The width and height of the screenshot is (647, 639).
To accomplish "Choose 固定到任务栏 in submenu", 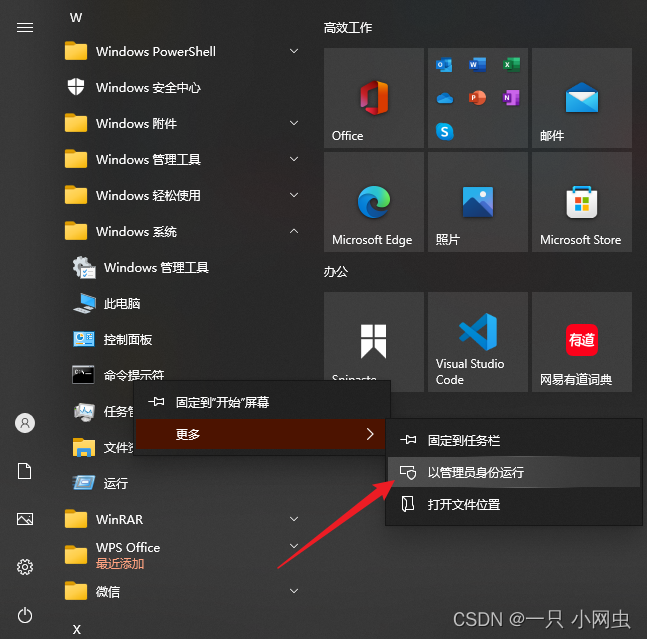I will 514,441.
